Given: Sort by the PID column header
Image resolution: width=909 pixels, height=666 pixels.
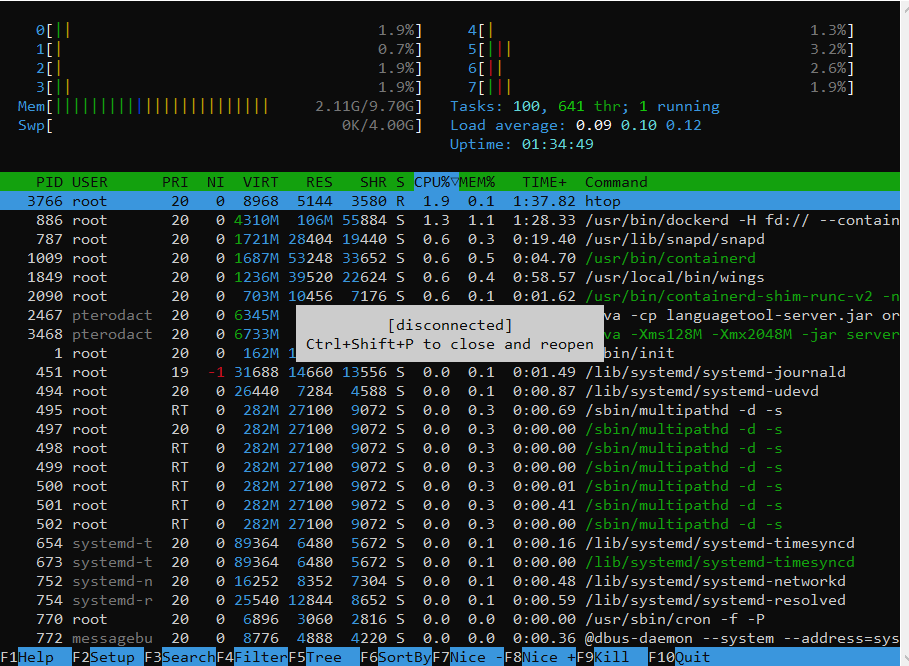Looking at the screenshot, I should (x=49, y=182).
